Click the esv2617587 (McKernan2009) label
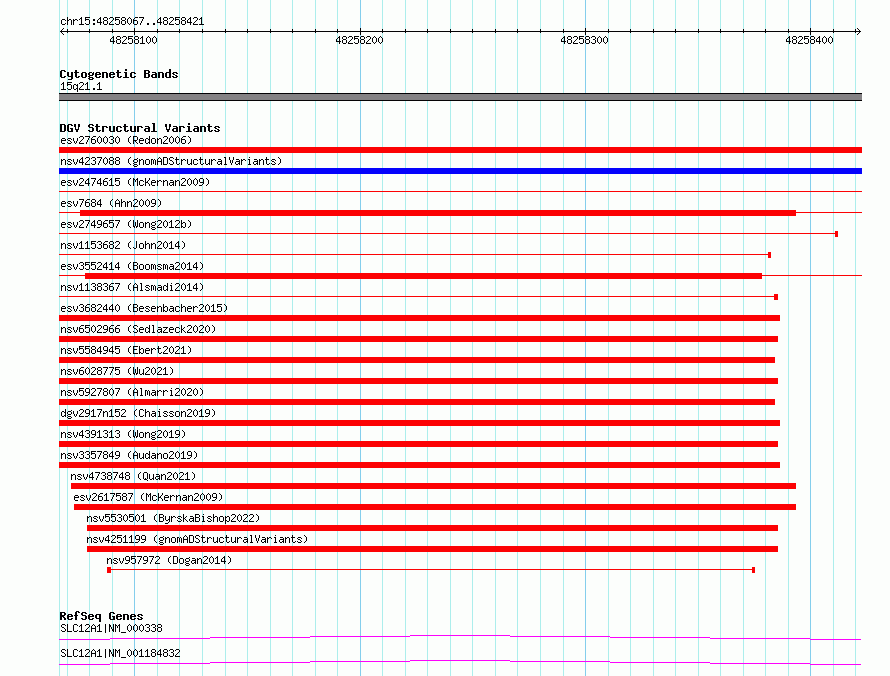 pos(148,497)
